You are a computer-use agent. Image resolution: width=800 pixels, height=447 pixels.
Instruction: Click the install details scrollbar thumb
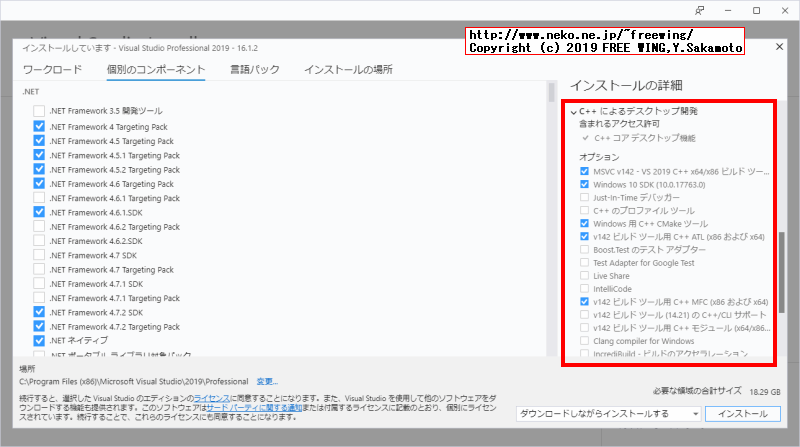[782, 272]
